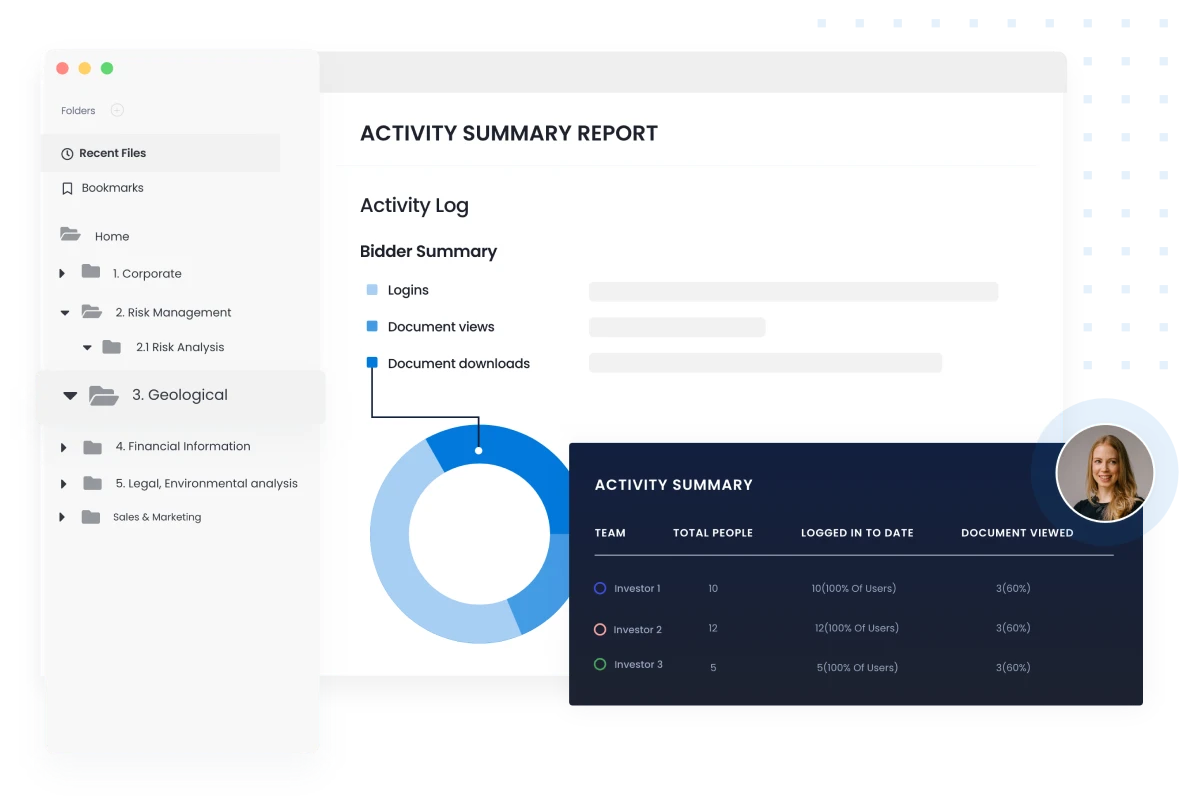Screen dimensions: 1186x800
Task: Click the DOCUMENT VIEWED column header
Action: point(1017,533)
